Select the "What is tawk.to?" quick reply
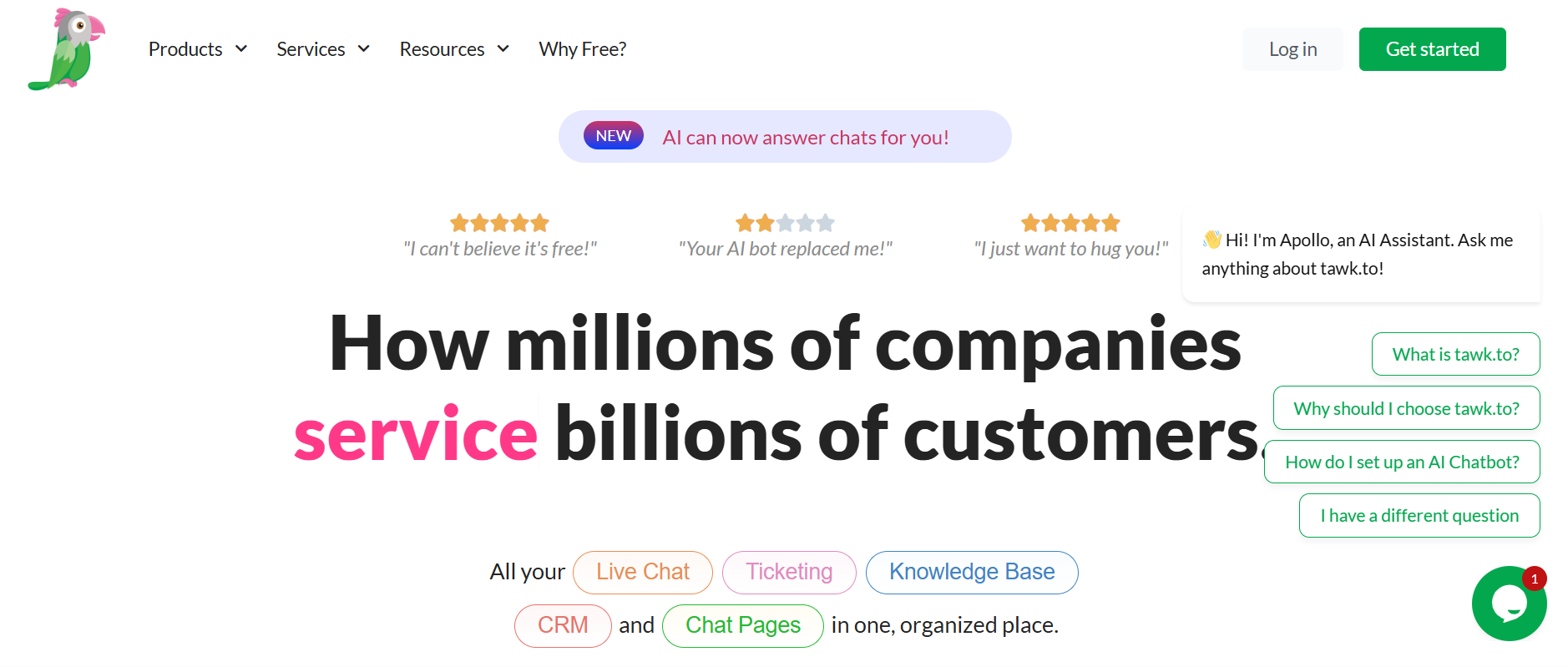This screenshot has width=1568, height=667. point(1456,354)
